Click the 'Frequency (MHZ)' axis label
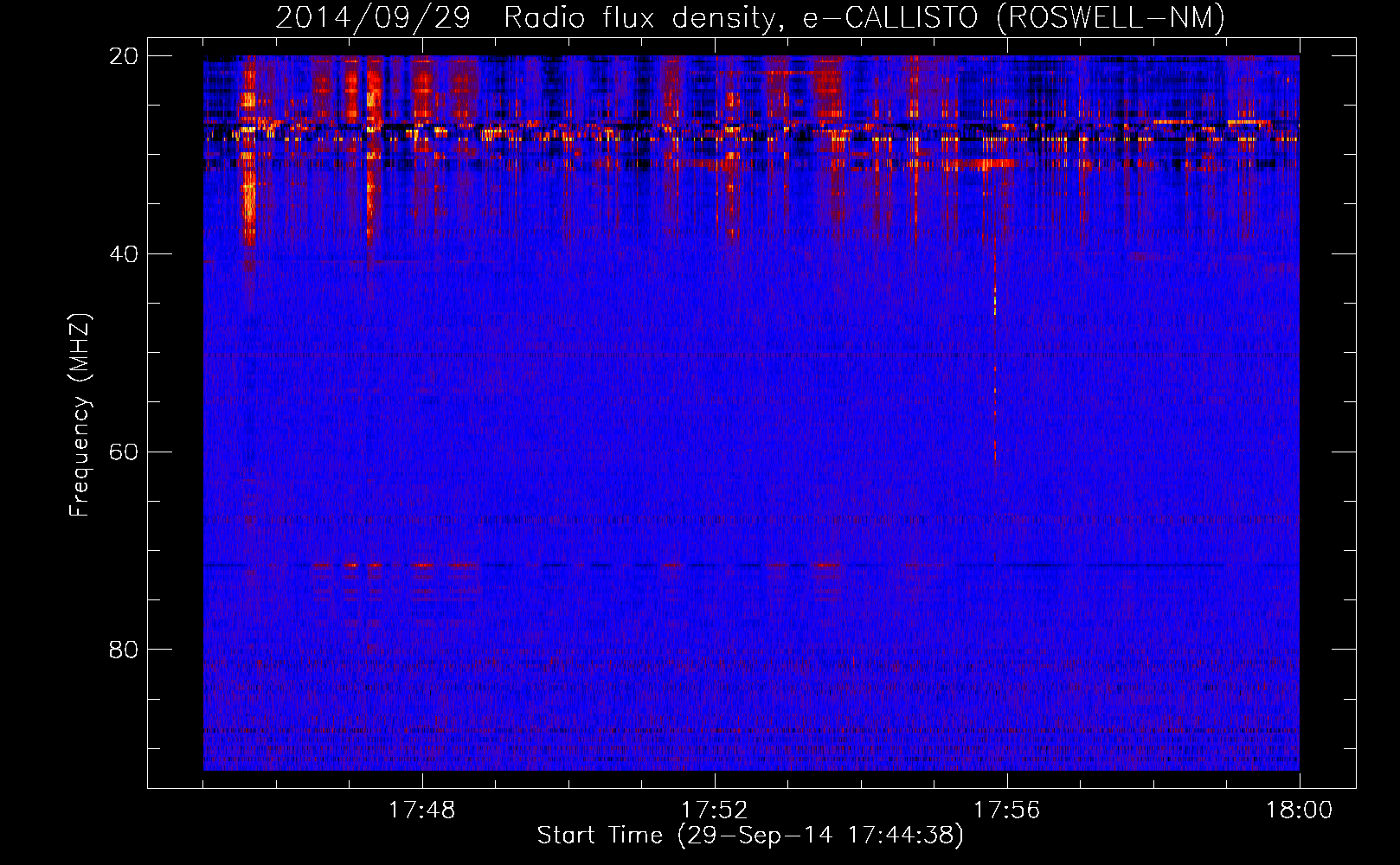The width and height of the screenshot is (1400, 865). click(x=80, y=415)
